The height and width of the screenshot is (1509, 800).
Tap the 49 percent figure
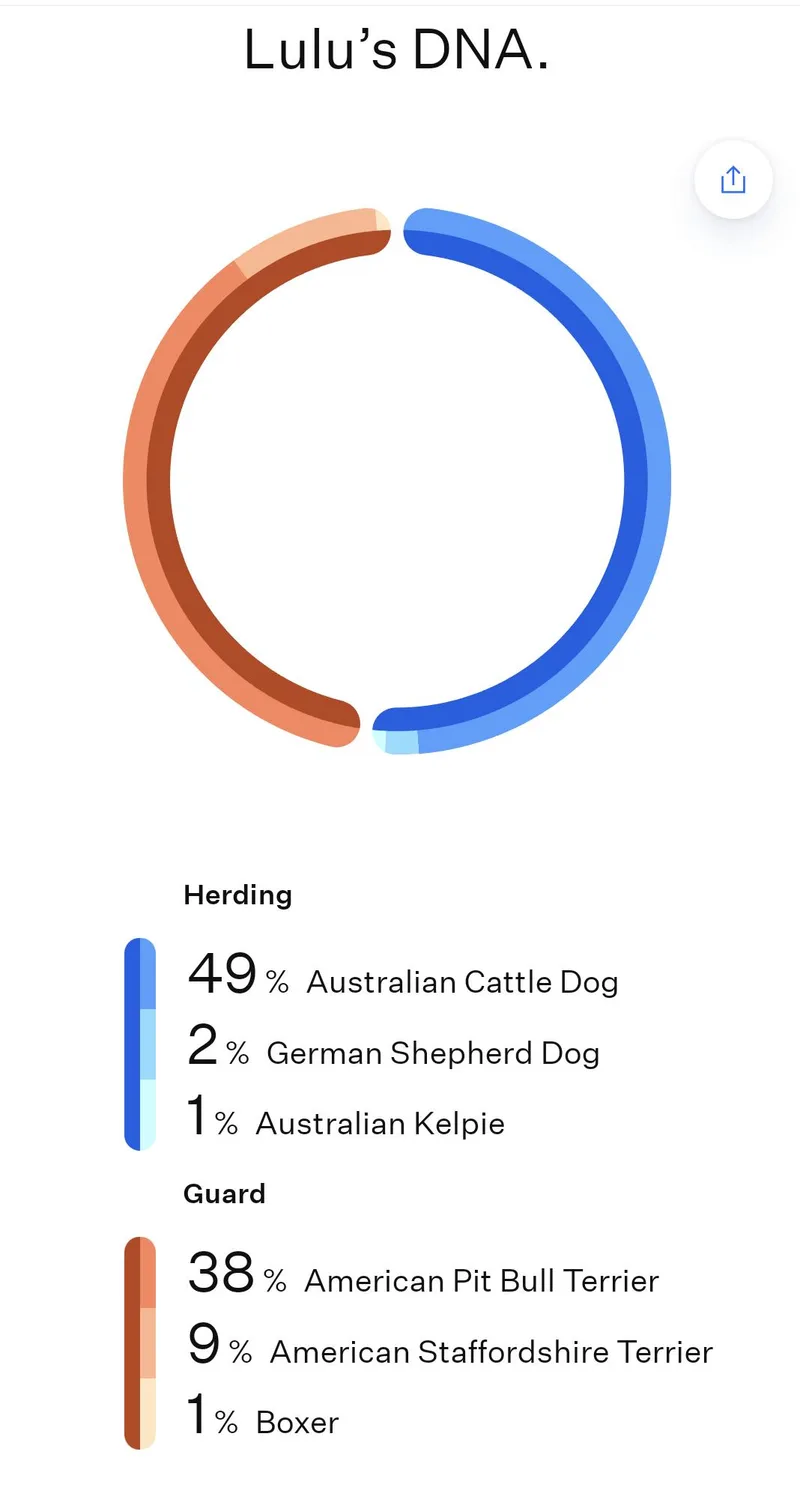[222, 974]
